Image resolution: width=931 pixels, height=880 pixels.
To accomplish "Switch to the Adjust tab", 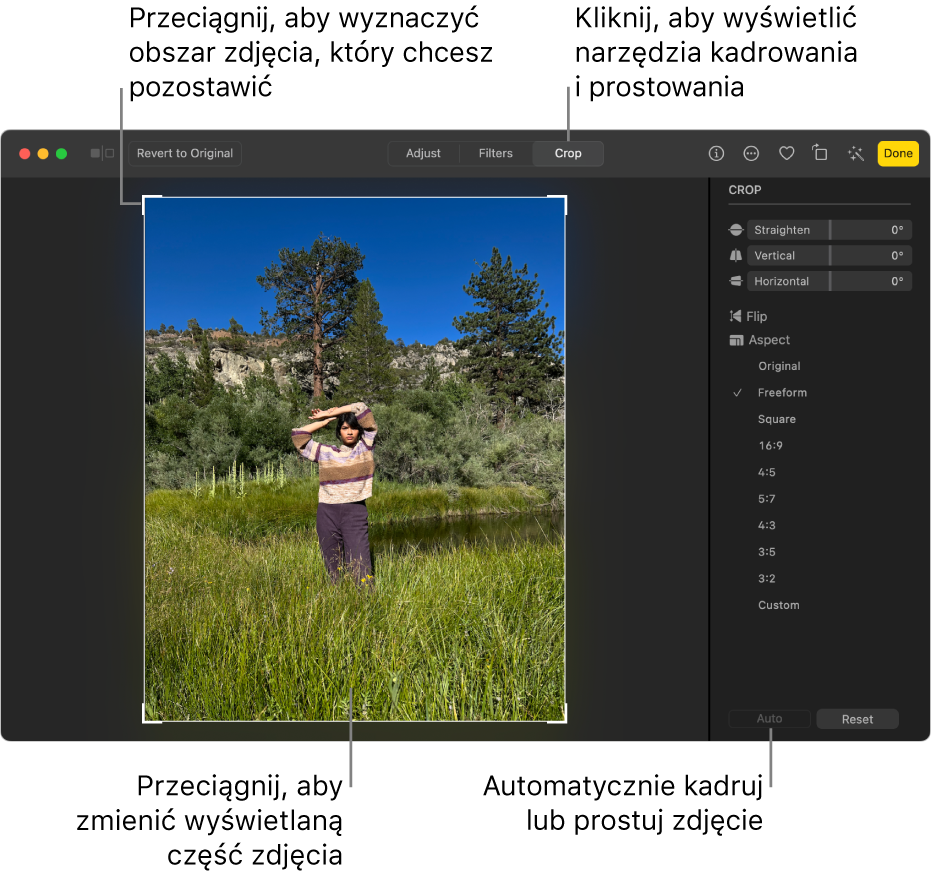I will [x=423, y=153].
